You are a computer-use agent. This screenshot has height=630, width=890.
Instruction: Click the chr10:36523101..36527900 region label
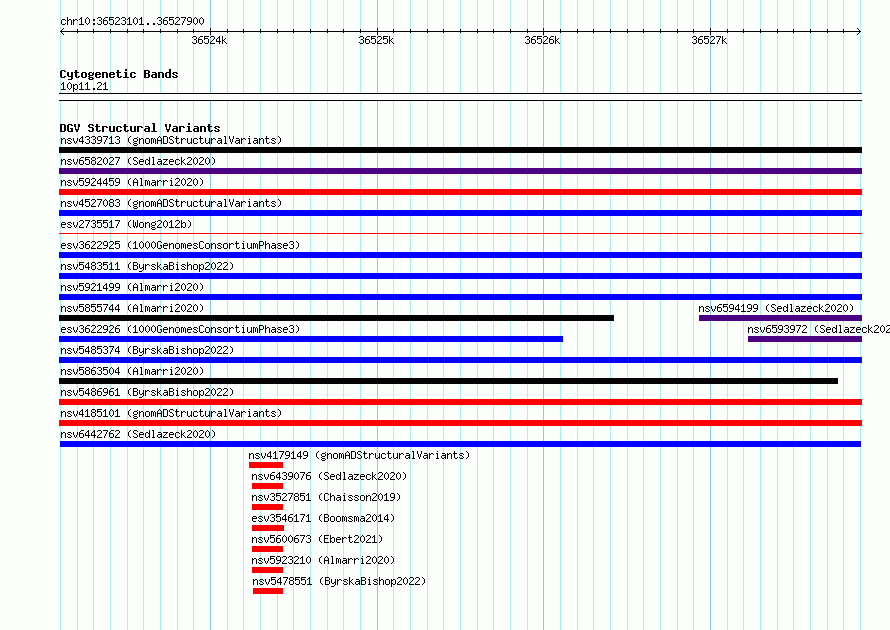pyautogui.click(x=132, y=22)
